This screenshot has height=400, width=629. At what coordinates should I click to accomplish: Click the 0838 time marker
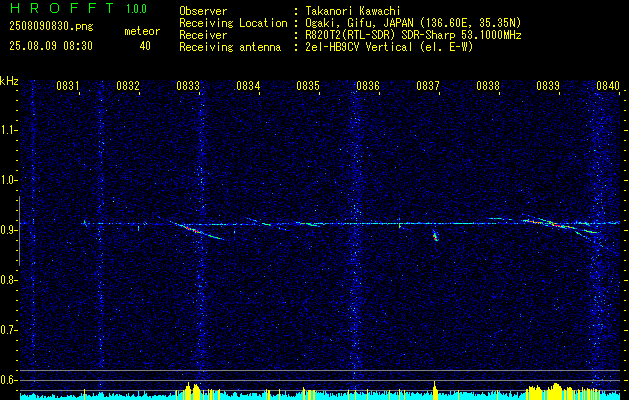tap(488, 85)
